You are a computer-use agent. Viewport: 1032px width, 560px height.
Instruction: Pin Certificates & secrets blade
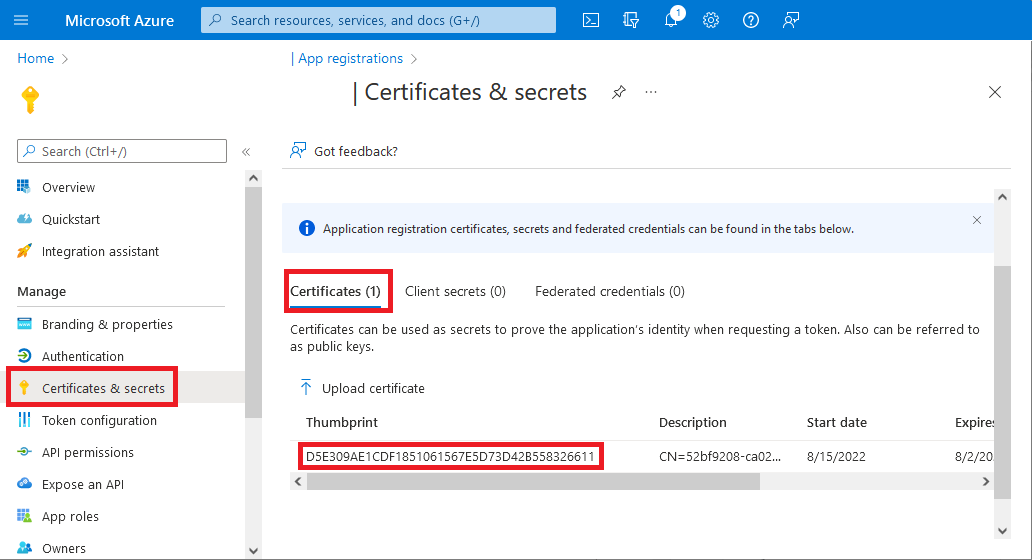619,92
